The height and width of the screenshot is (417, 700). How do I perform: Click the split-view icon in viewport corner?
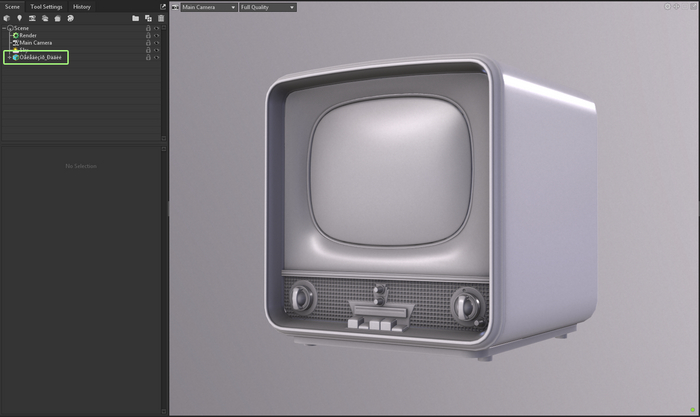tap(676, 6)
